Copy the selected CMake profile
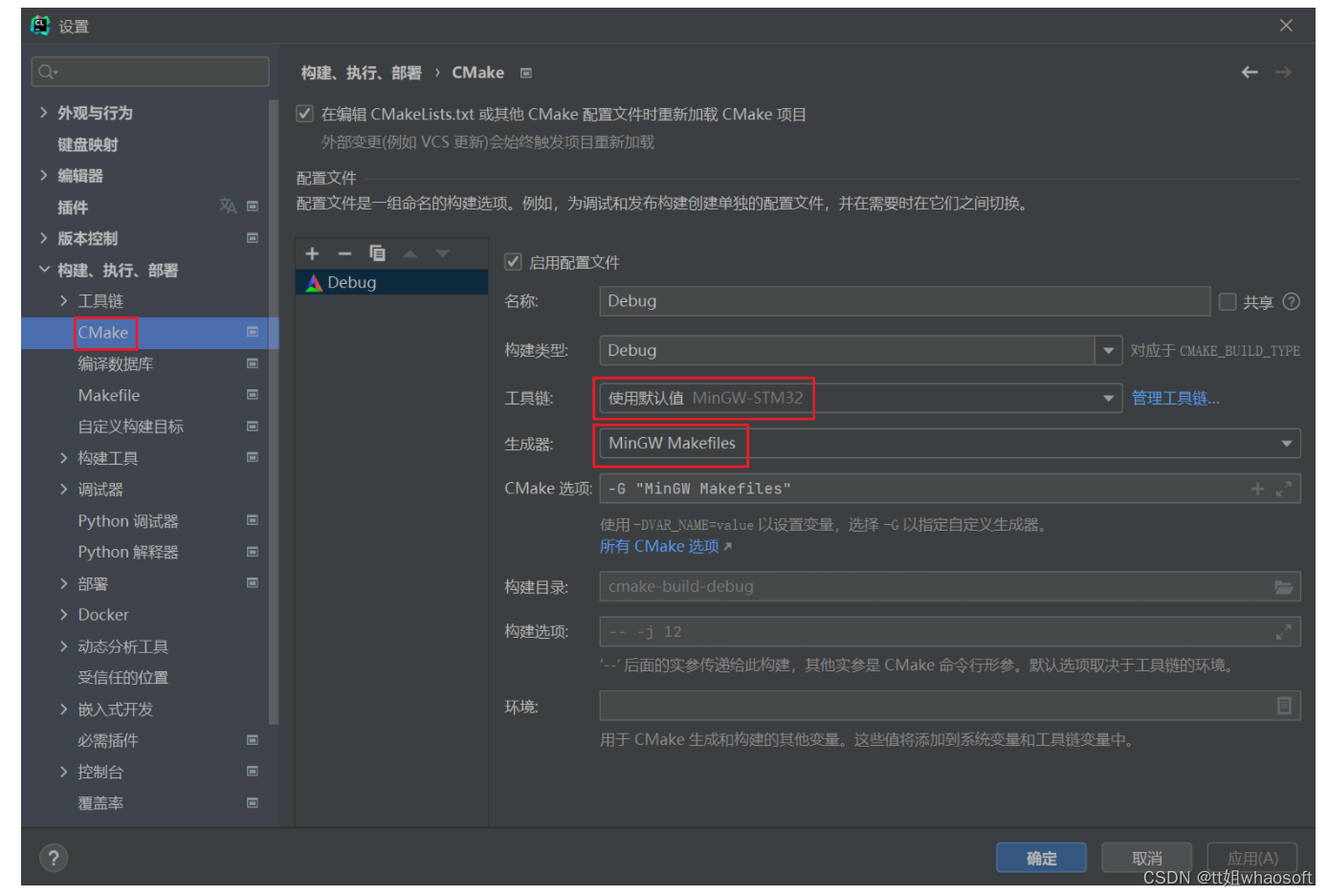1328x896 pixels. tap(377, 253)
